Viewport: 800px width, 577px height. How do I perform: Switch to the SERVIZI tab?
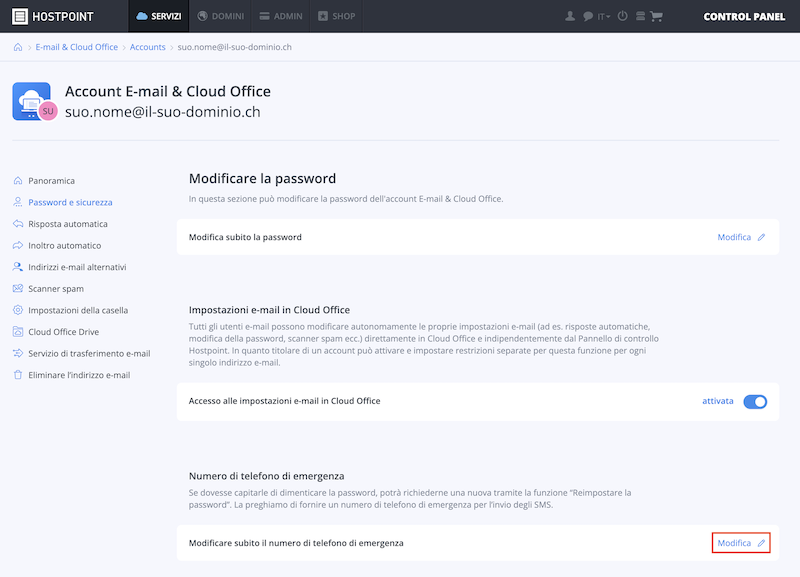(159, 16)
